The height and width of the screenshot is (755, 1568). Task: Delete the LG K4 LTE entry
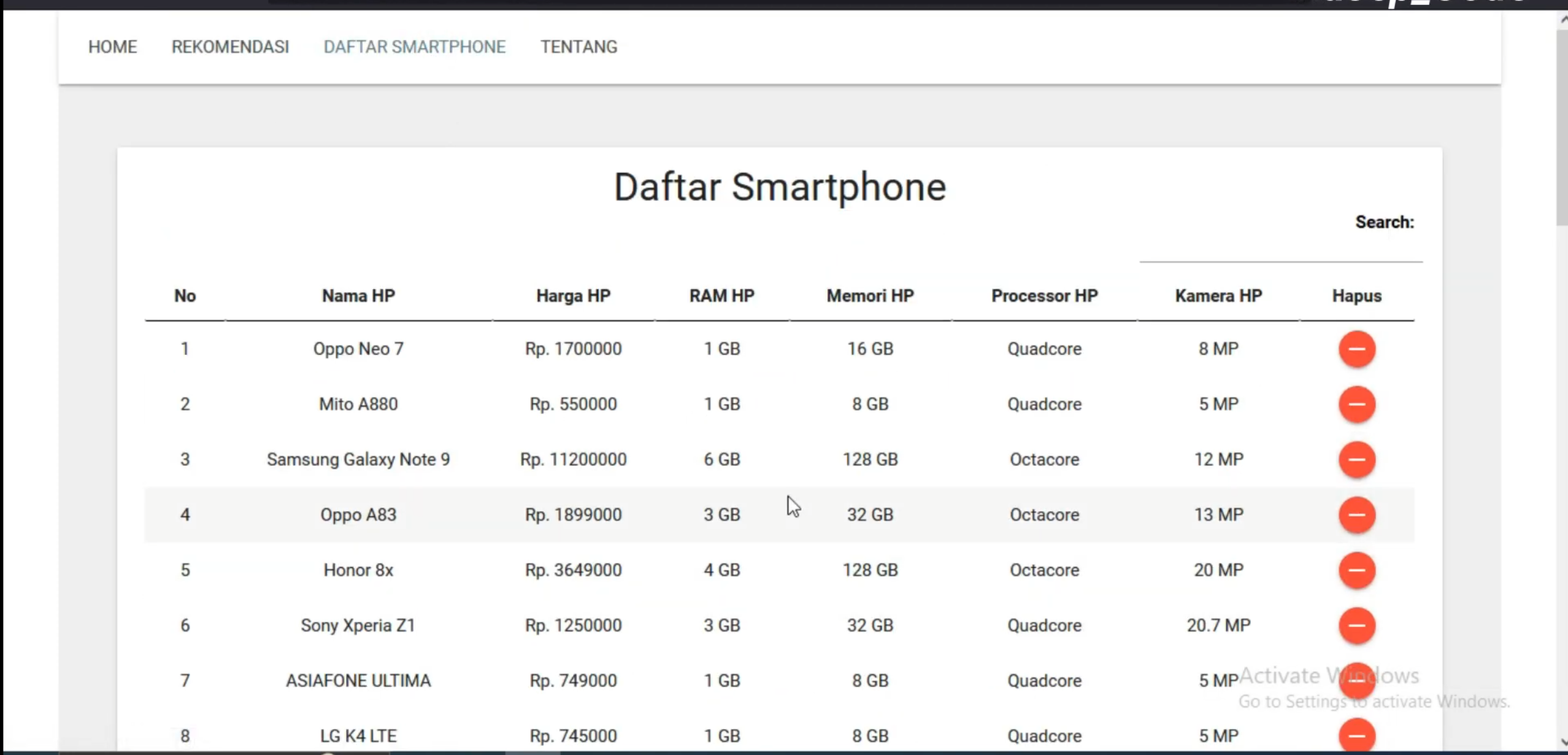click(x=1356, y=735)
